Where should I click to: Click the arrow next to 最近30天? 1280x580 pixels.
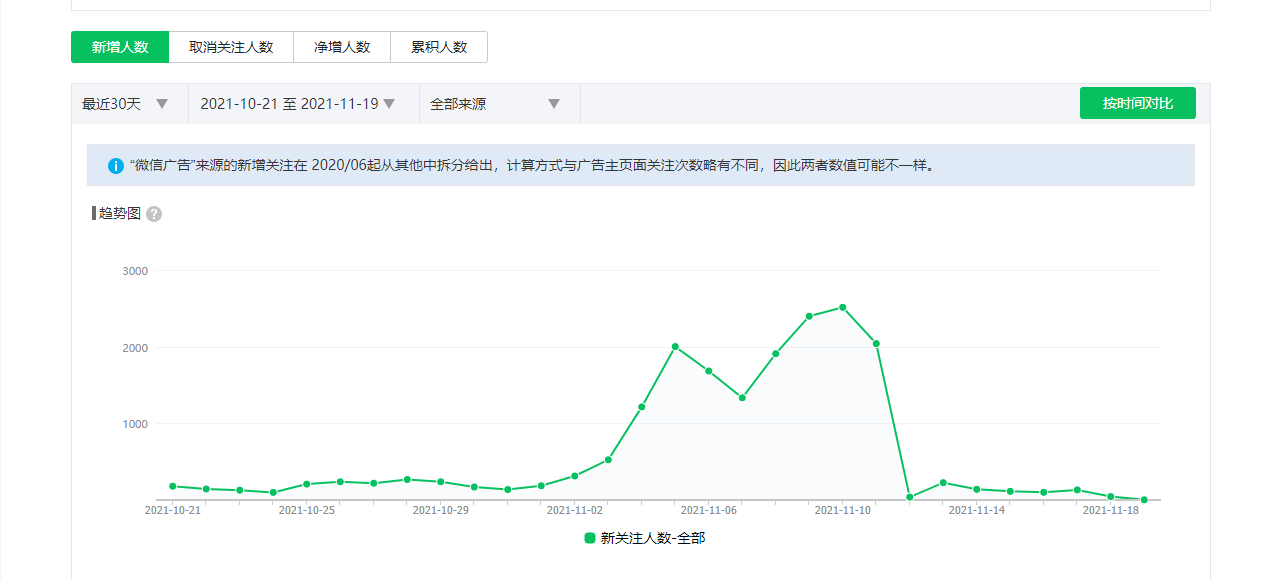(x=162, y=104)
